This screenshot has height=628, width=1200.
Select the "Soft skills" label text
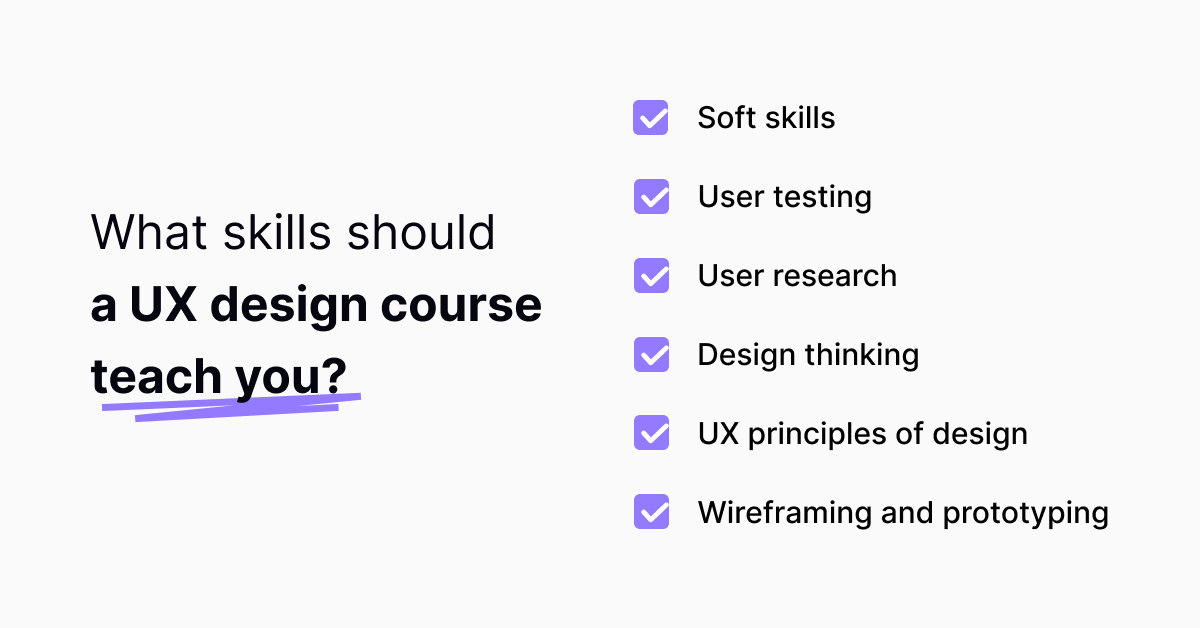766,118
